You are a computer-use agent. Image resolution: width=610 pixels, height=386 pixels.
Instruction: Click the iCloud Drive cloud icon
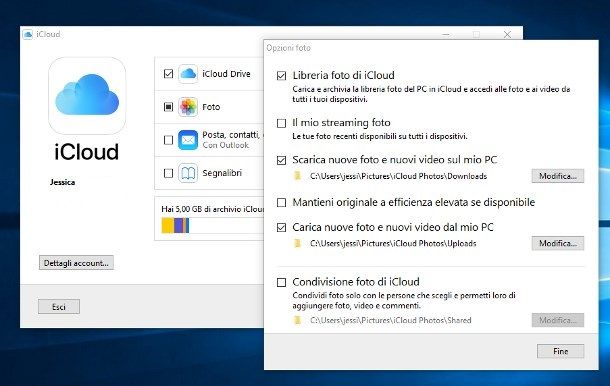pos(188,74)
